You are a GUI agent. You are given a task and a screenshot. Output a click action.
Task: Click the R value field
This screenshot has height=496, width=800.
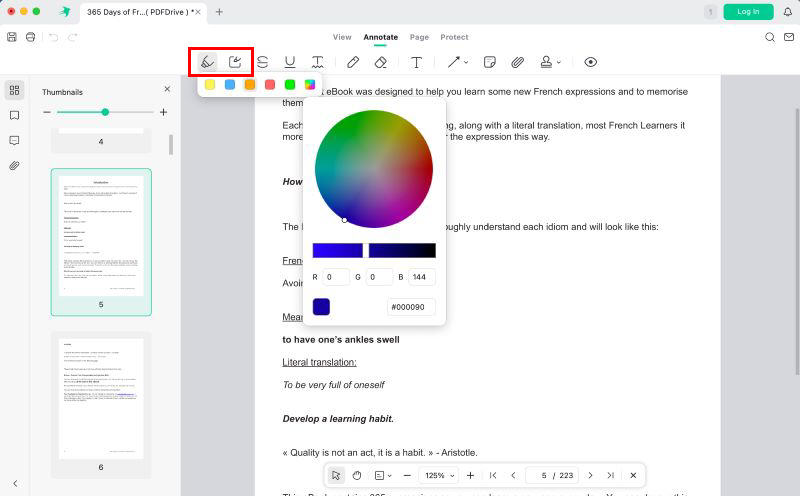click(336, 277)
